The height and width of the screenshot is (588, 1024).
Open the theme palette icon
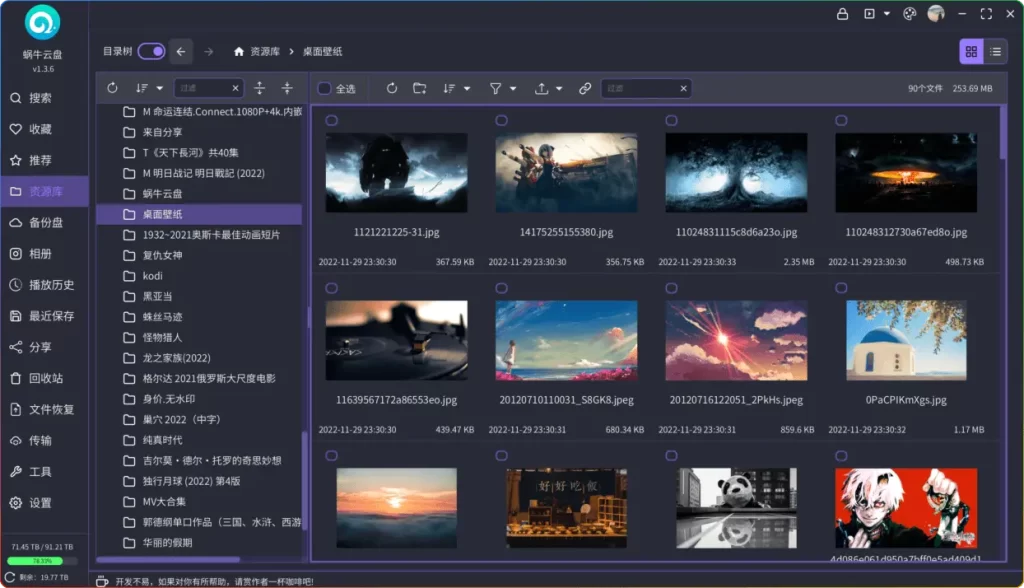(x=909, y=14)
